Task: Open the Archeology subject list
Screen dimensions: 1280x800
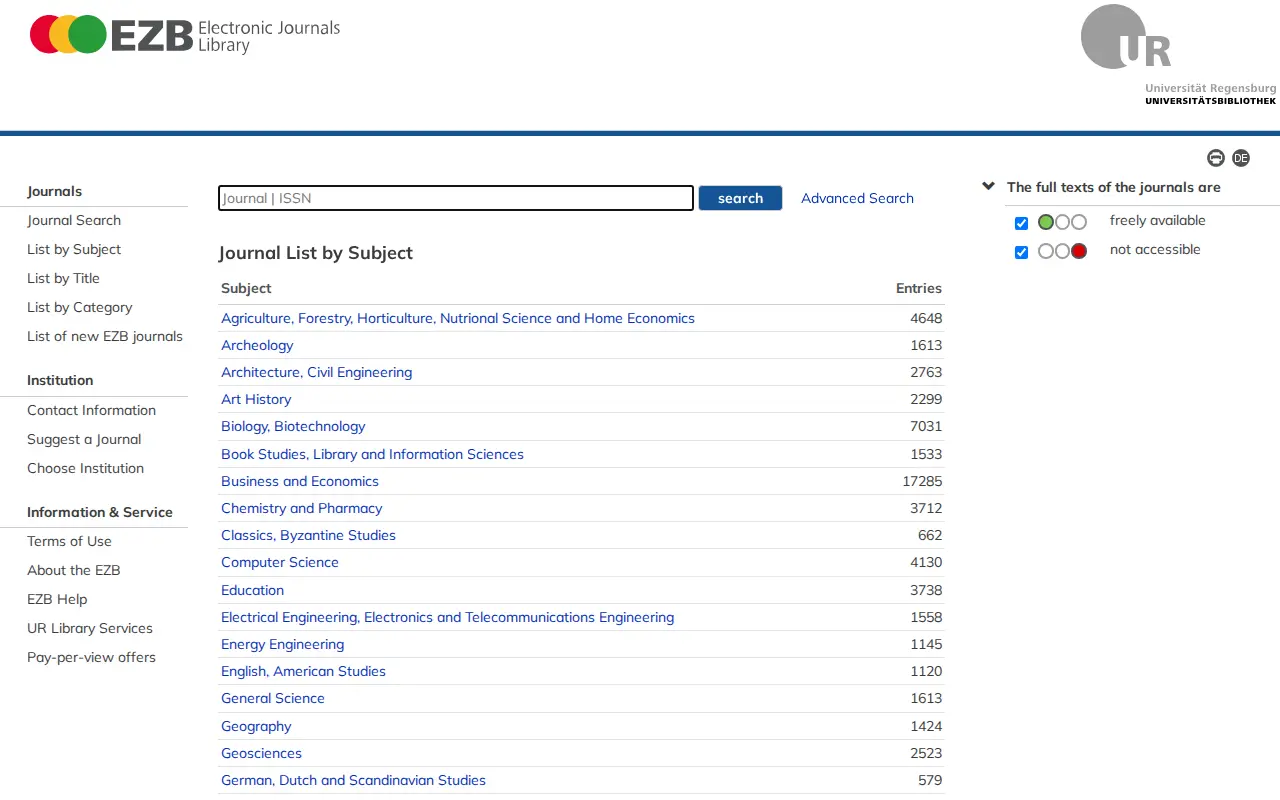Action: point(257,345)
